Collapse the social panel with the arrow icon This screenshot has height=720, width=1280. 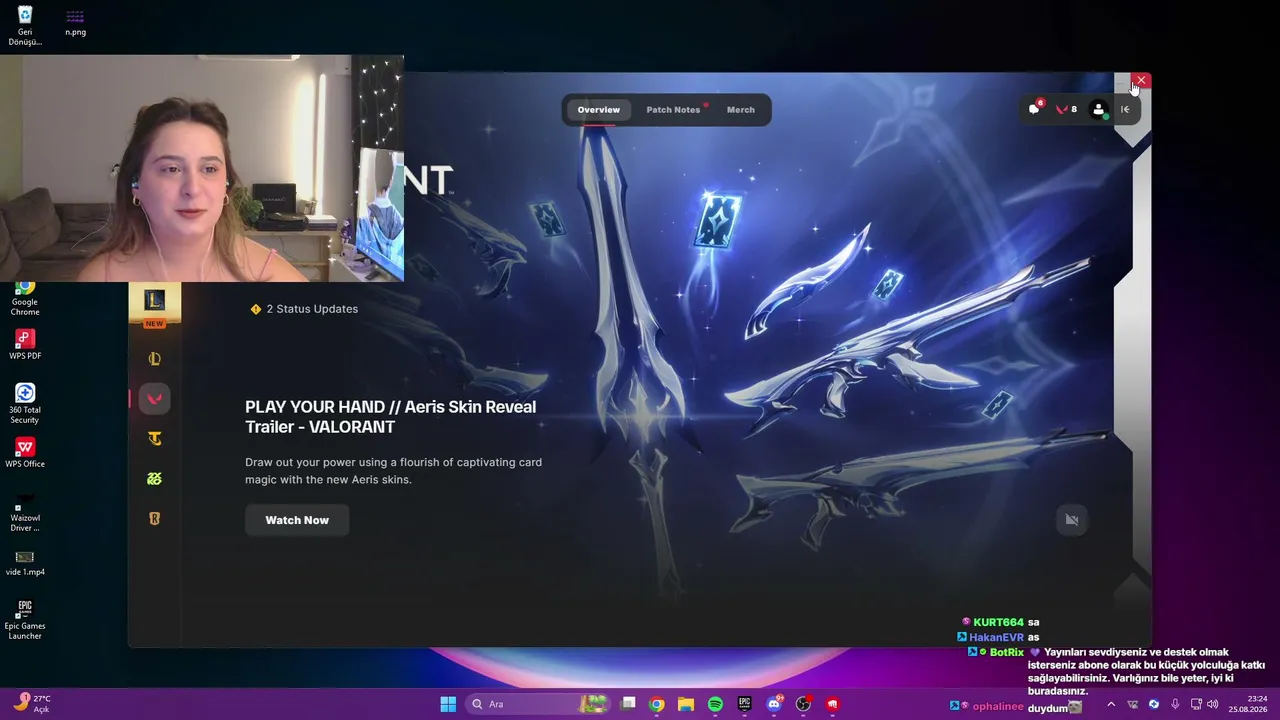pyautogui.click(x=1125, y=109)
